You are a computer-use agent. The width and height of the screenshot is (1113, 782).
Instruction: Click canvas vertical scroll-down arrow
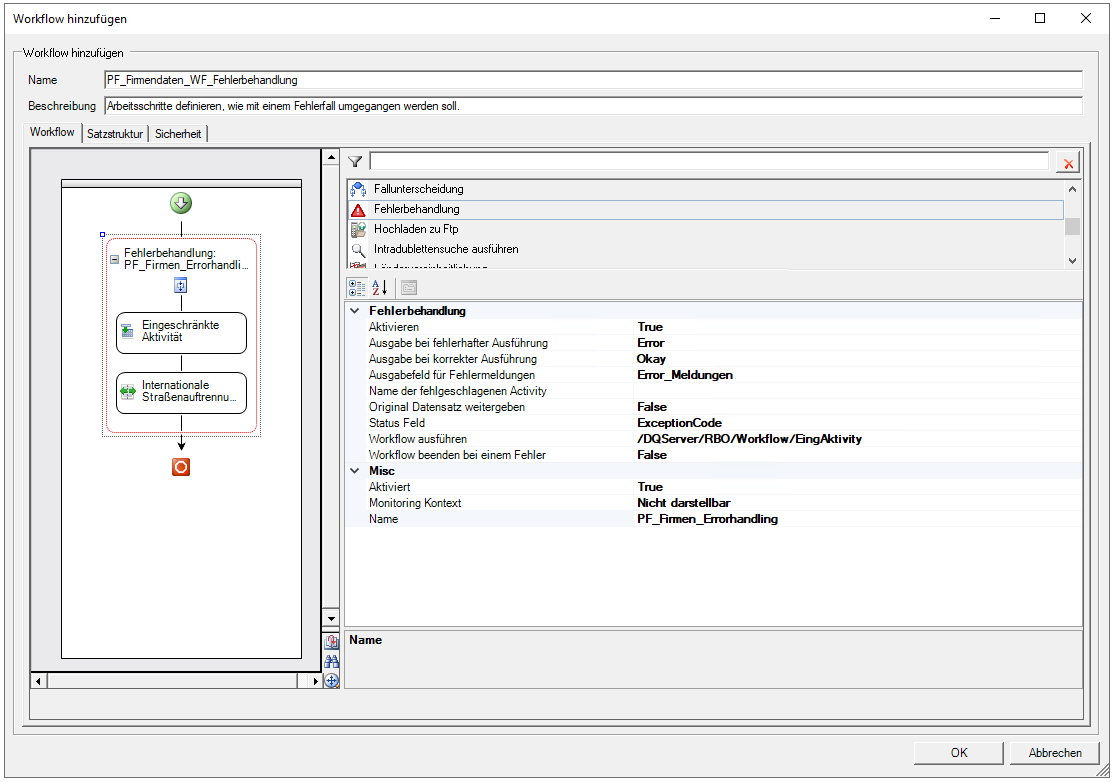331,619
